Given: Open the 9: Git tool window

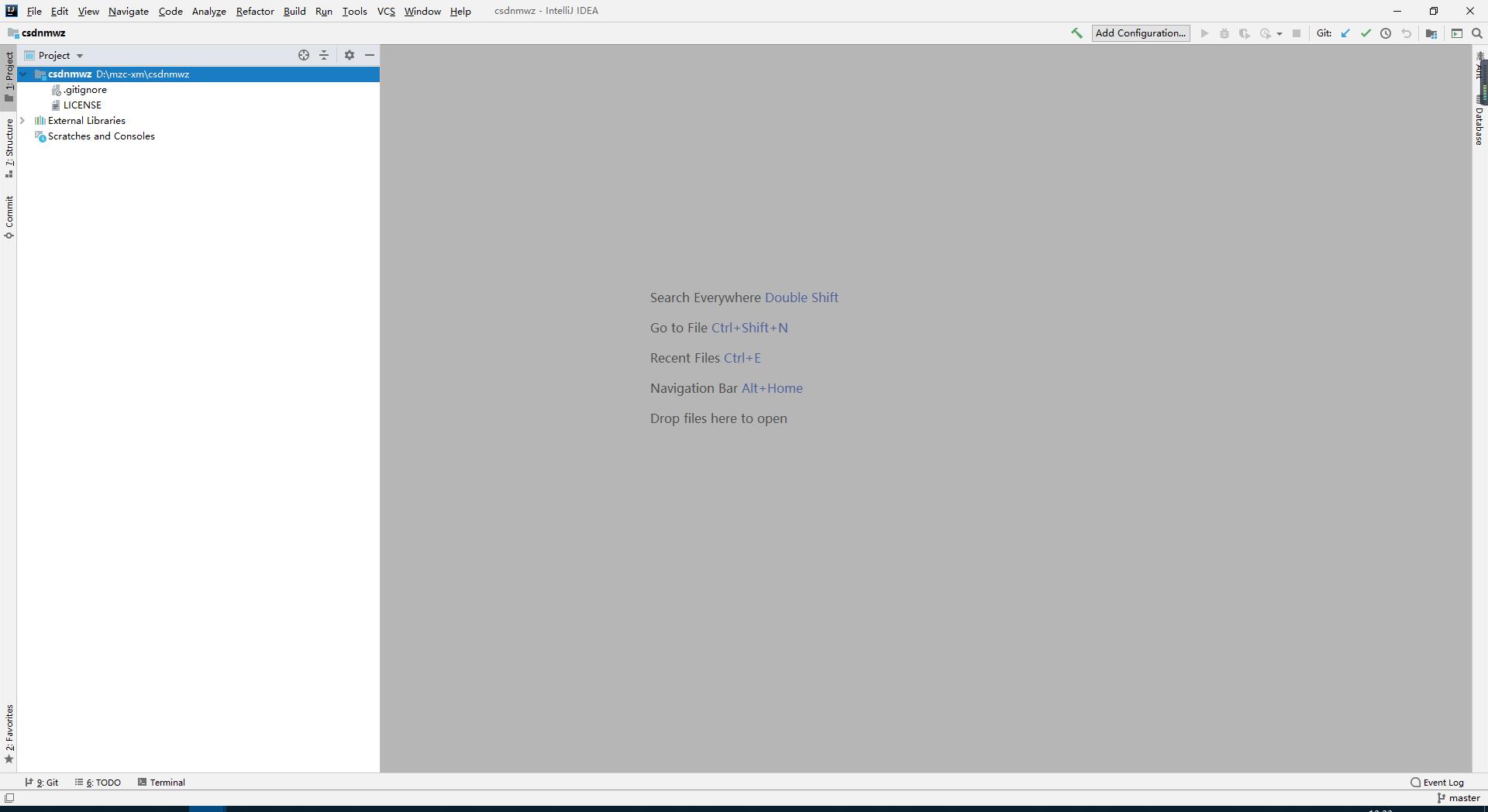Looking at the screenshot, I should (42, 783).
